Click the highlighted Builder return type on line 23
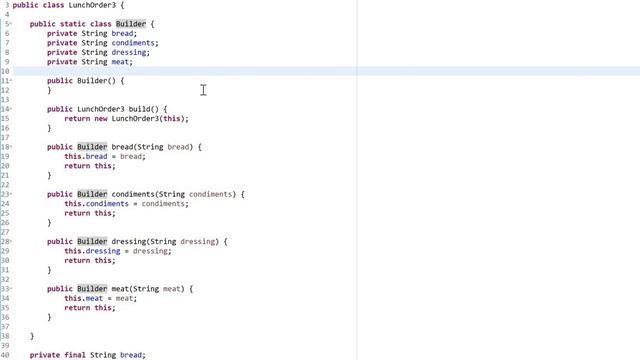This screenshot has height=360, width=640. (x=92, y=194)
